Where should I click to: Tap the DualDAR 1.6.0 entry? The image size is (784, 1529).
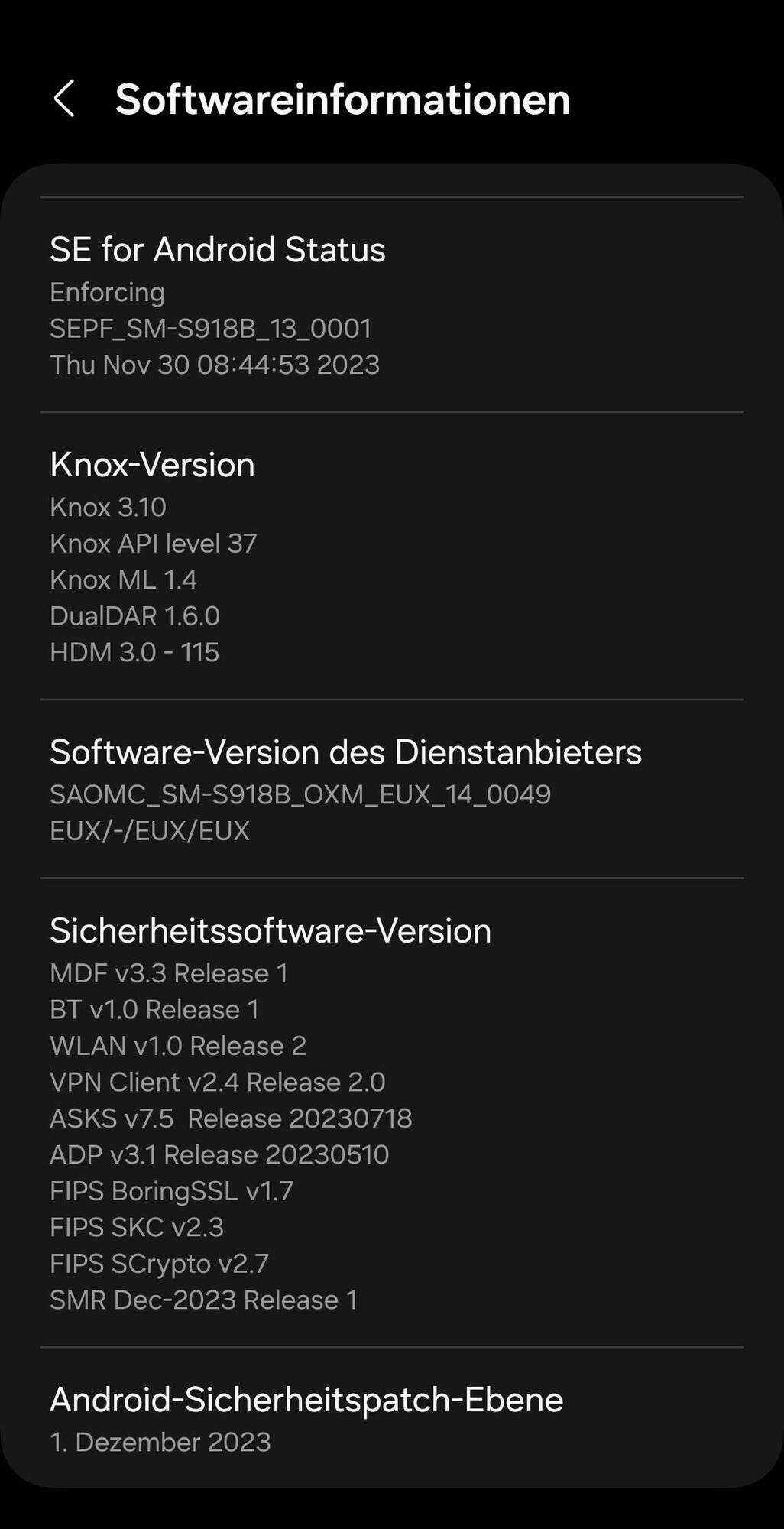click(x=134, y=616)
